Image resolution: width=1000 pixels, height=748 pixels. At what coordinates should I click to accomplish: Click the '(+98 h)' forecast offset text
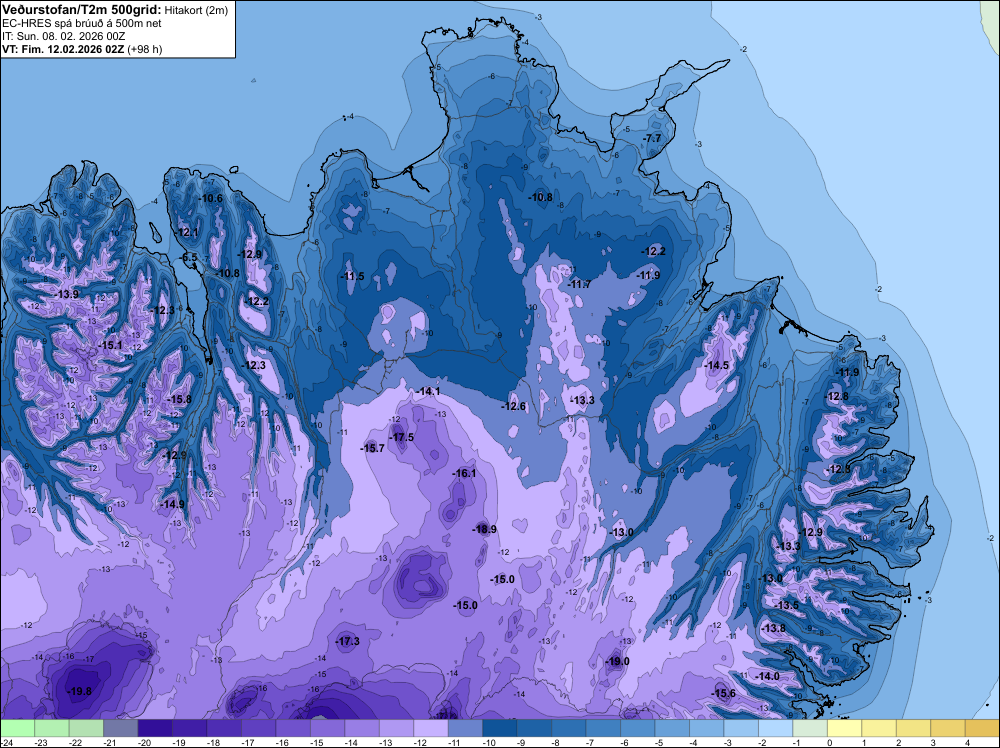click(145, 49)
